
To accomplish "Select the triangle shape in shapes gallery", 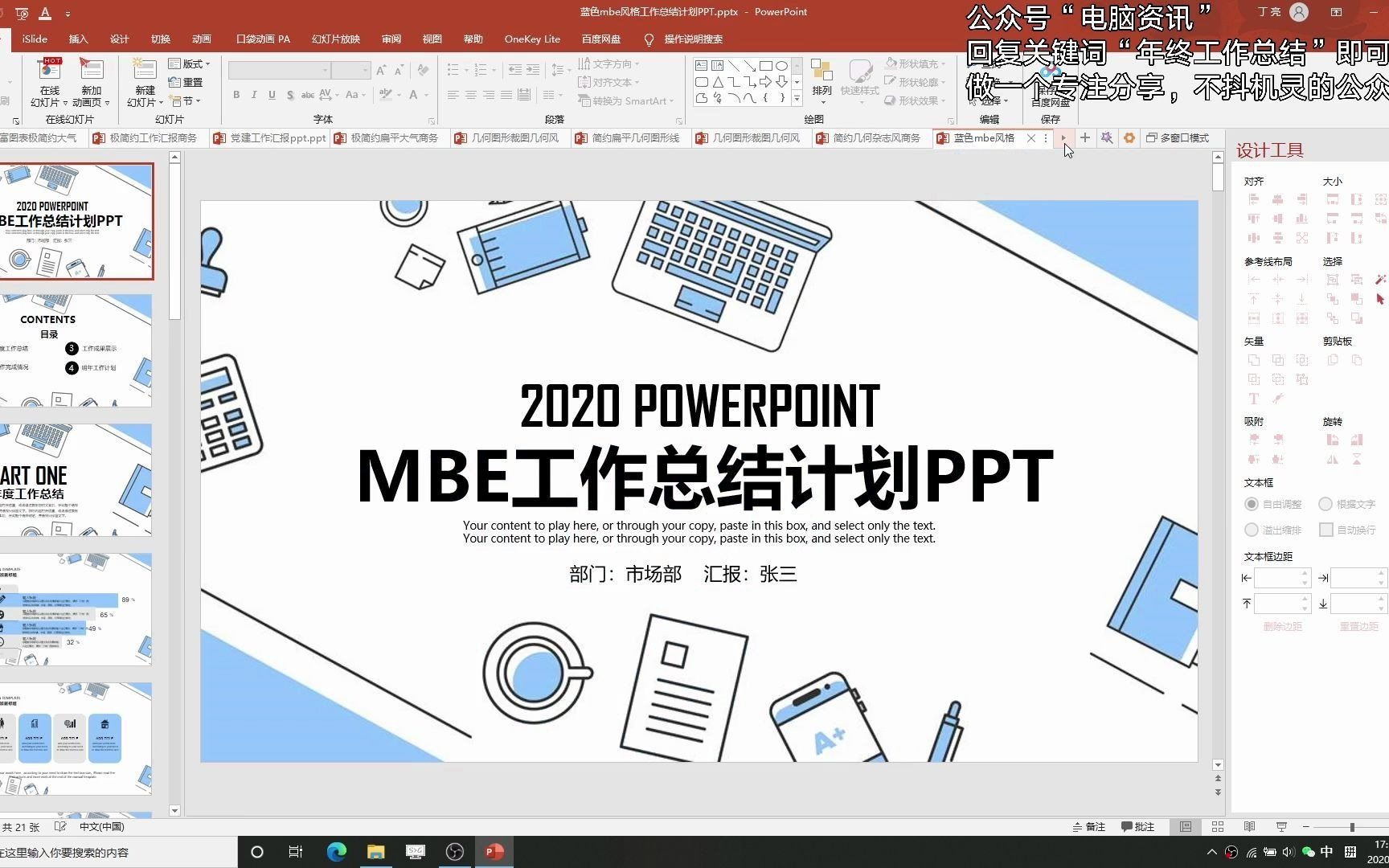I will (x=718, y=82).
